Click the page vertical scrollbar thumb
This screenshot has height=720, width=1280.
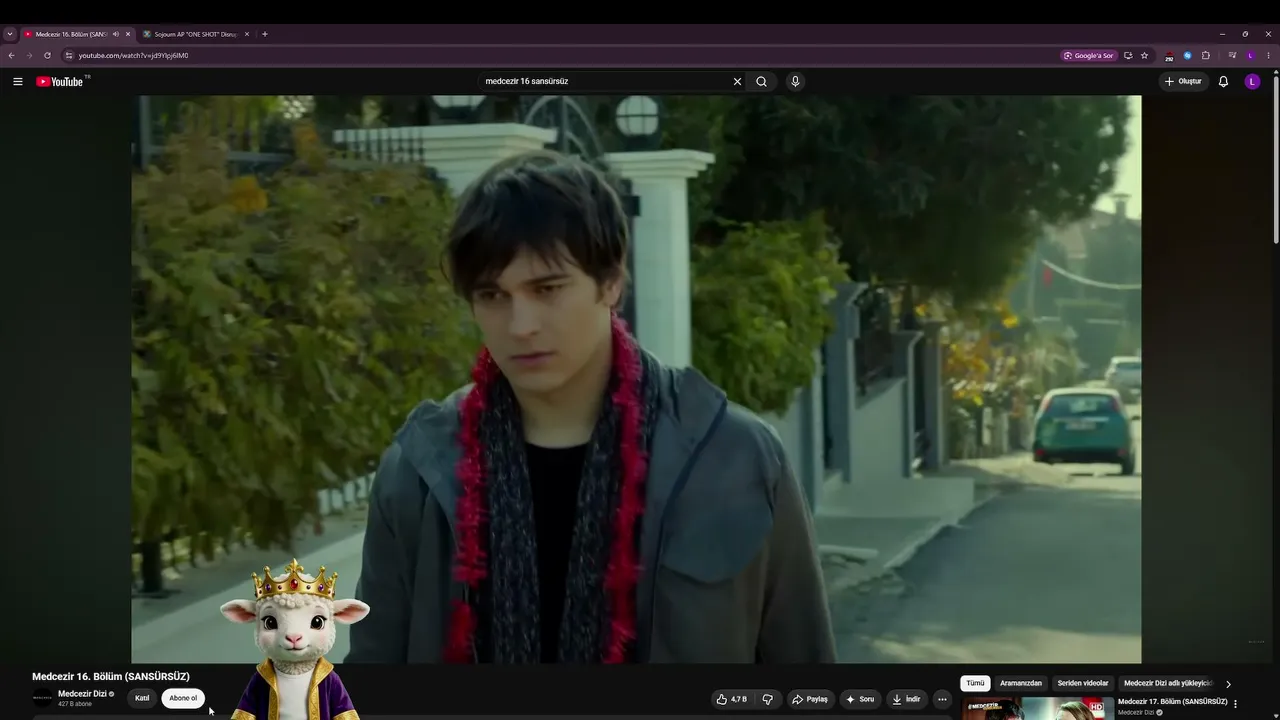pyautogui.click(x=1276, y=158)
